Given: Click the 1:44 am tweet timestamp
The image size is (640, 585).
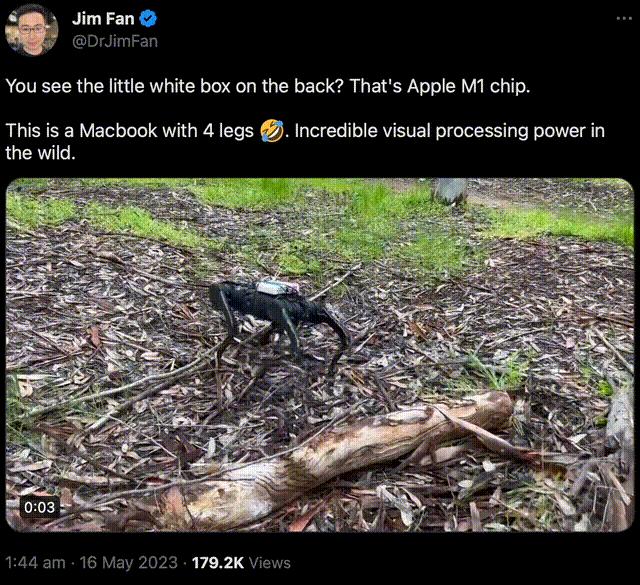Looking at the screenshot, I should tap(35, 562).
